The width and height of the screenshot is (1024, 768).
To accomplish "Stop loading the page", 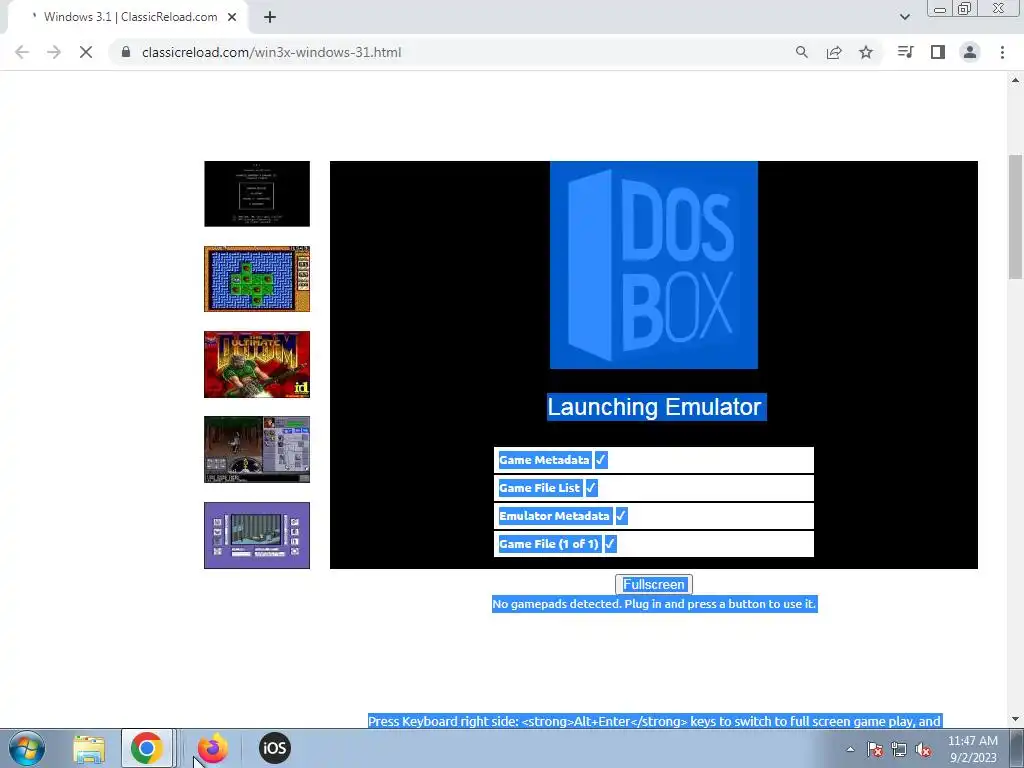I will click(x=86, y=52).
